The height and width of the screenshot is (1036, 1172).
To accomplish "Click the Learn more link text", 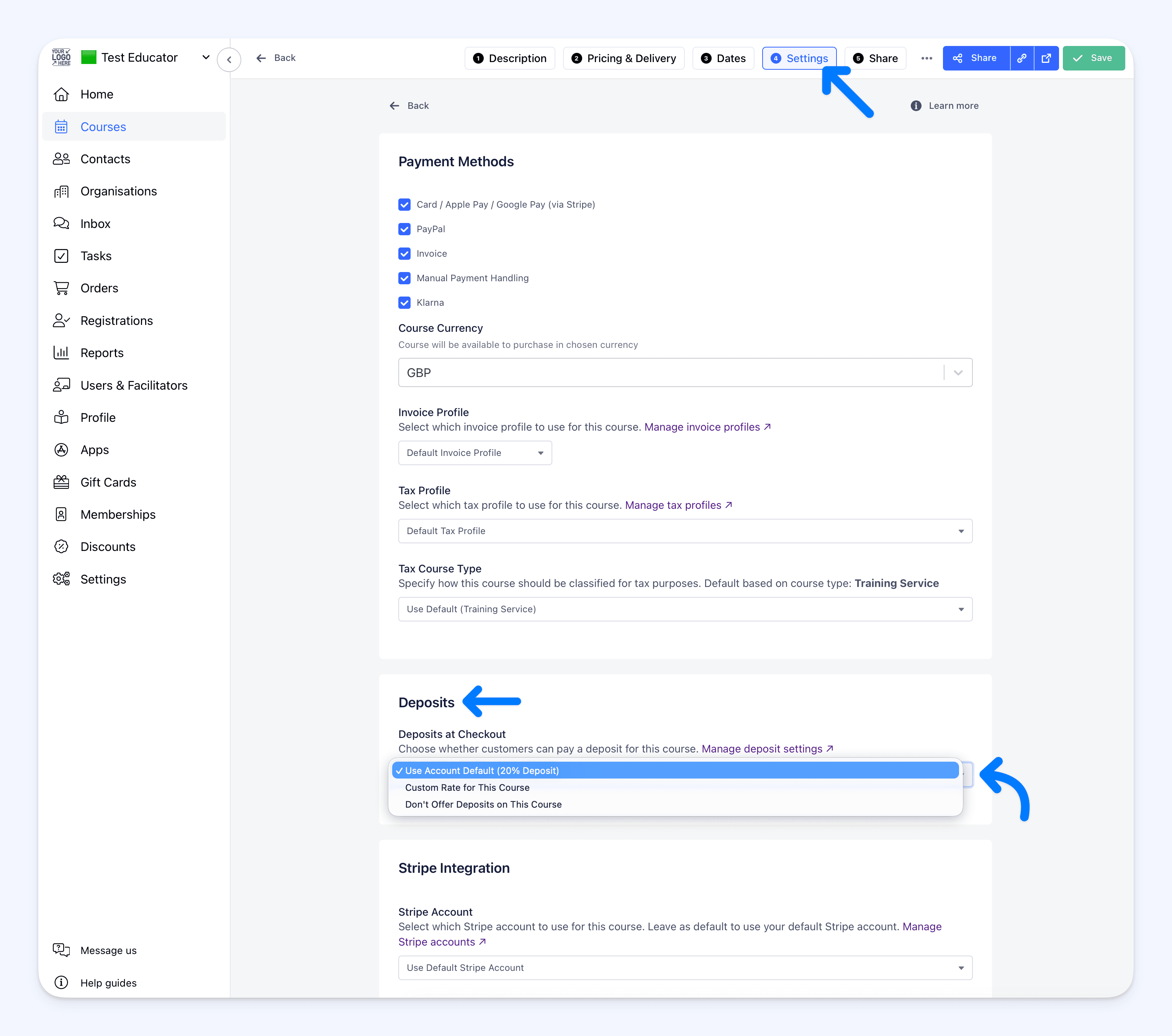I will pyautogui.click(x=954, y=105).
